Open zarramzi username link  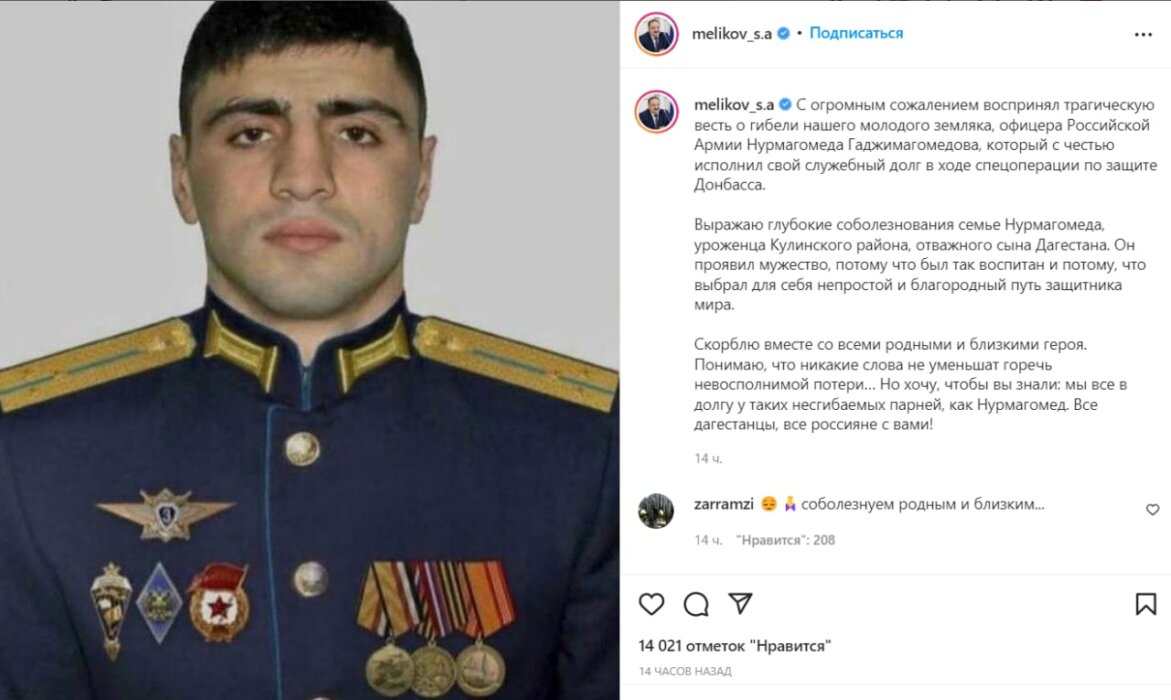pos(724,504)
